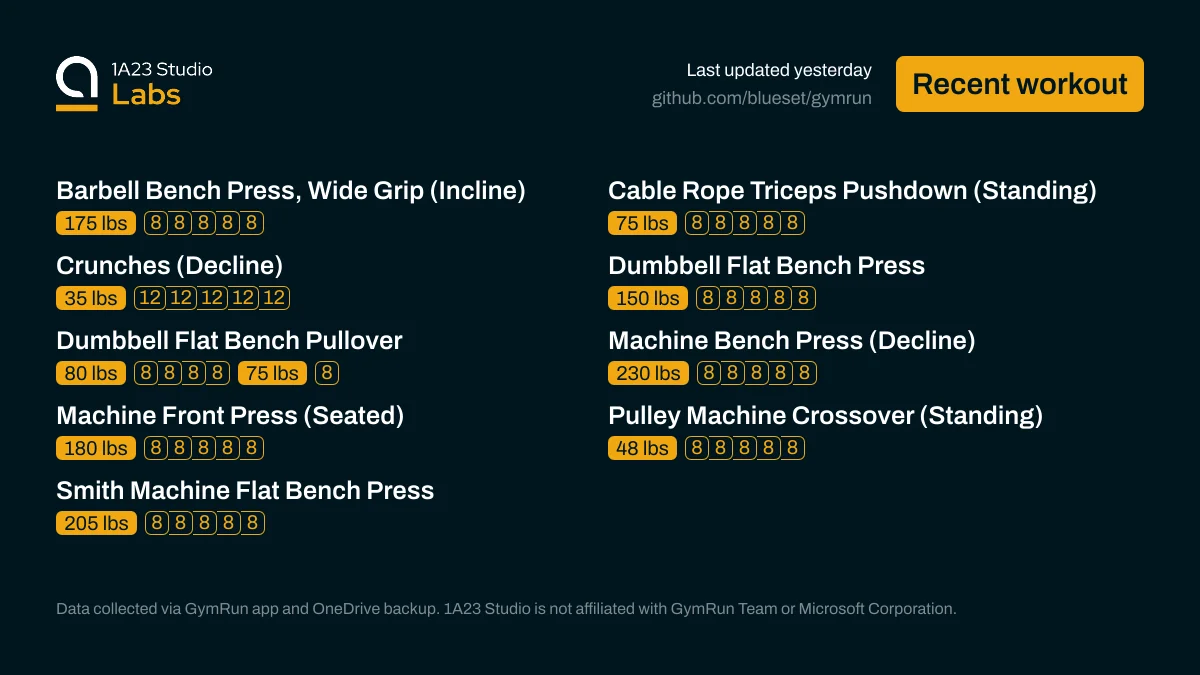Open the Smith Machine Flat Bench Press exercise
The width and height of the screenshot is (1200, 675).
245,490
